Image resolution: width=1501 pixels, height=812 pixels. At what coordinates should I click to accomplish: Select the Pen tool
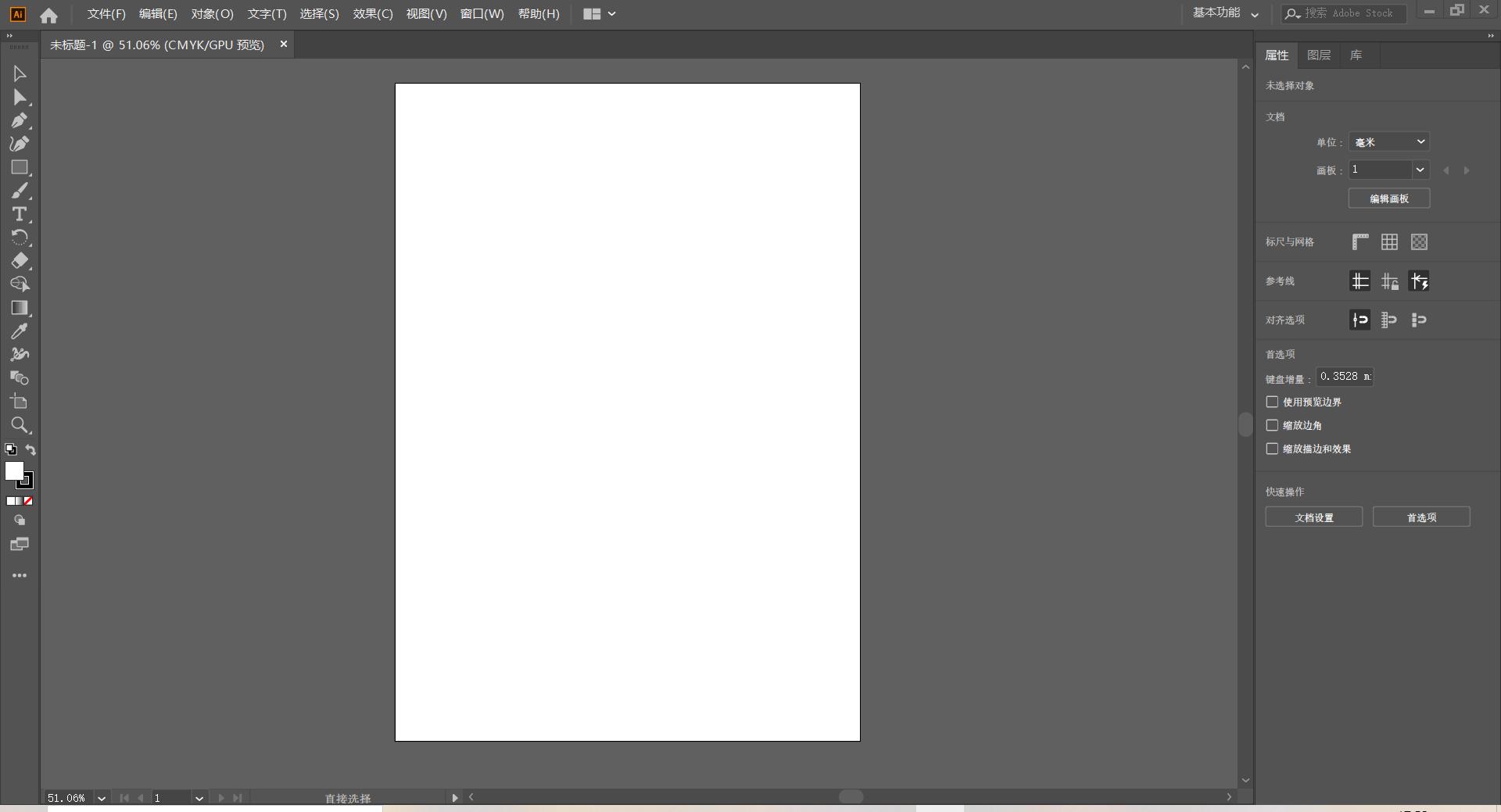coord(20,120)
